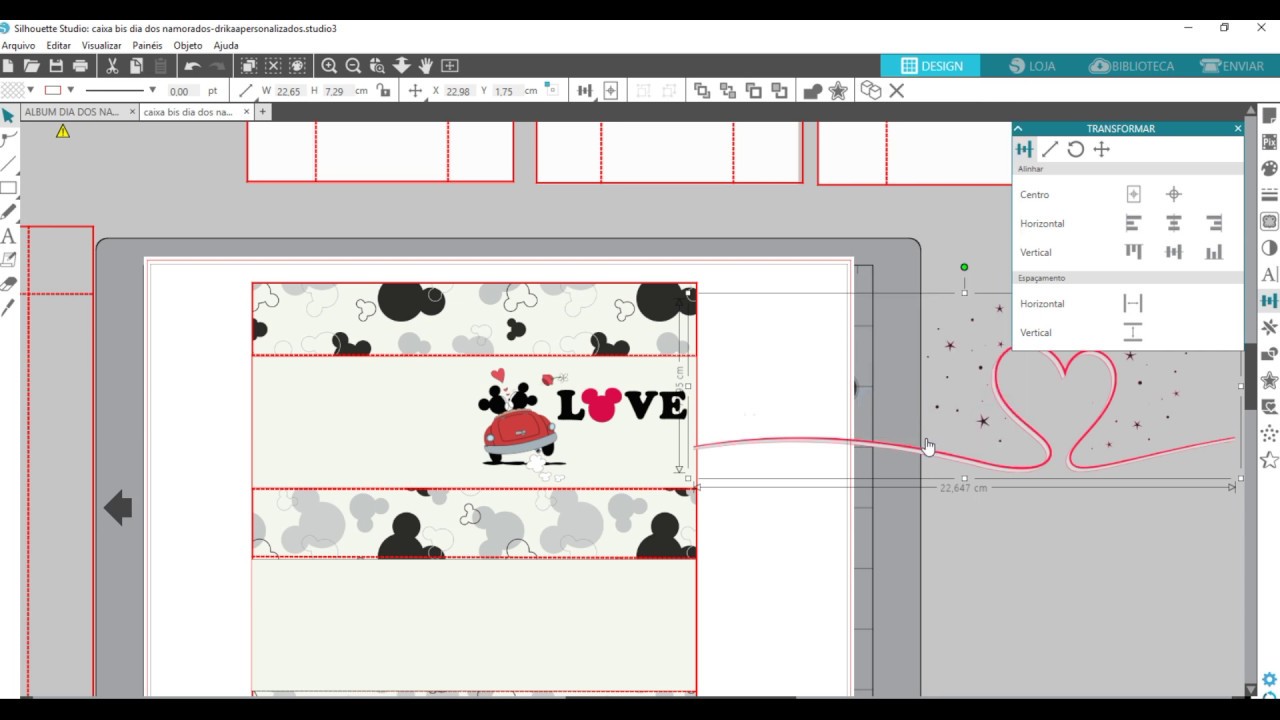Switch to Scale tab in Transformar panel

[x=1050, y=149]
